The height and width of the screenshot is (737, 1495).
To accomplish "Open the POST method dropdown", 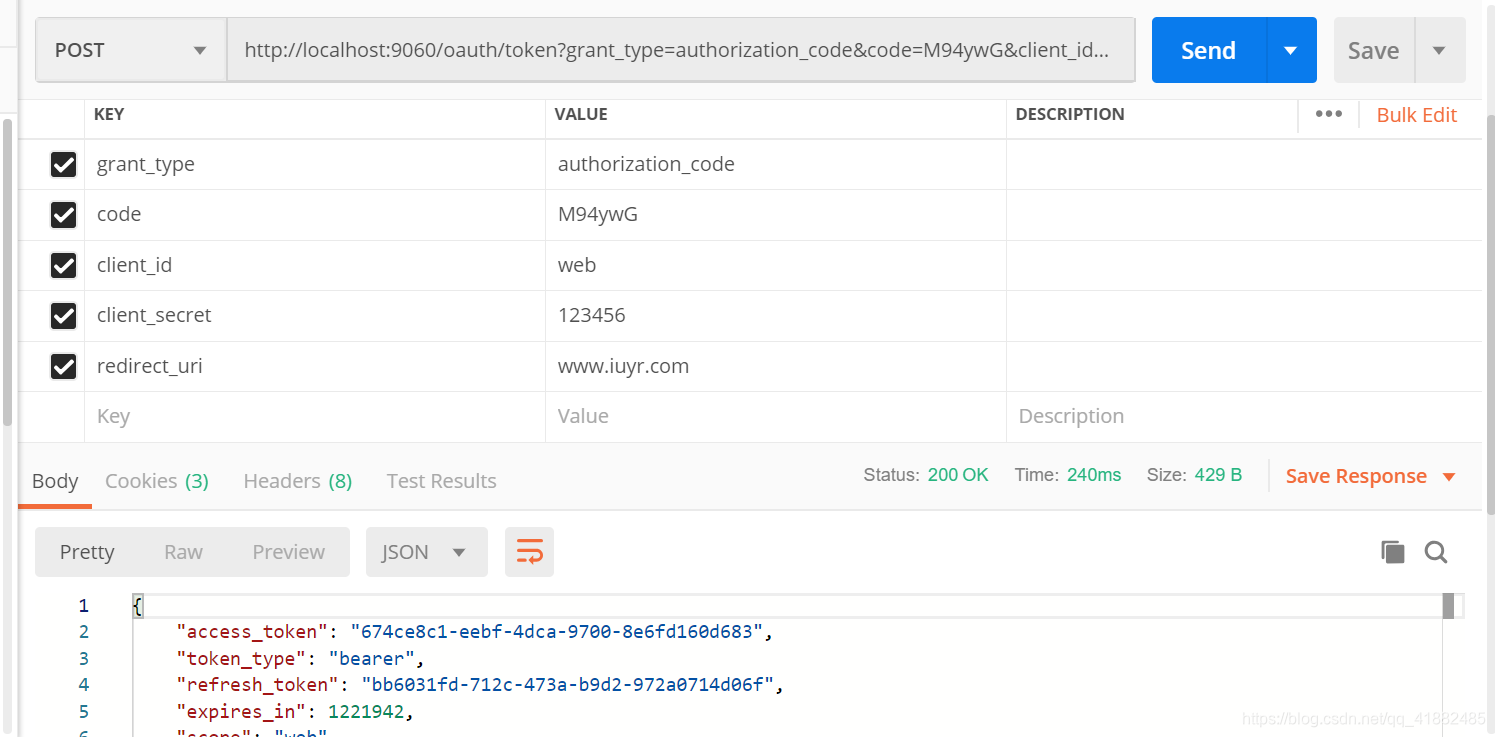I will tap(131, 50).
